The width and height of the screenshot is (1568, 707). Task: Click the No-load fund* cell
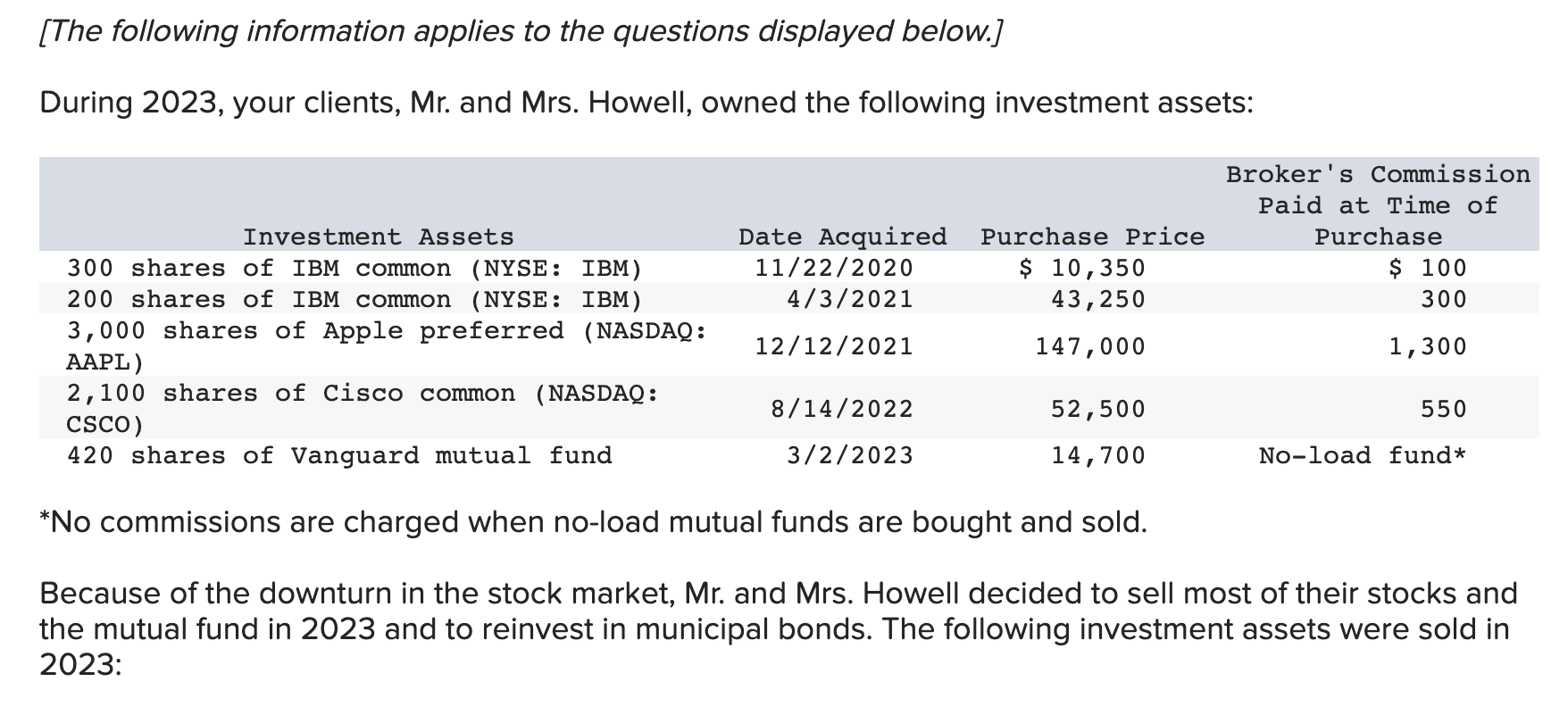1363,455
